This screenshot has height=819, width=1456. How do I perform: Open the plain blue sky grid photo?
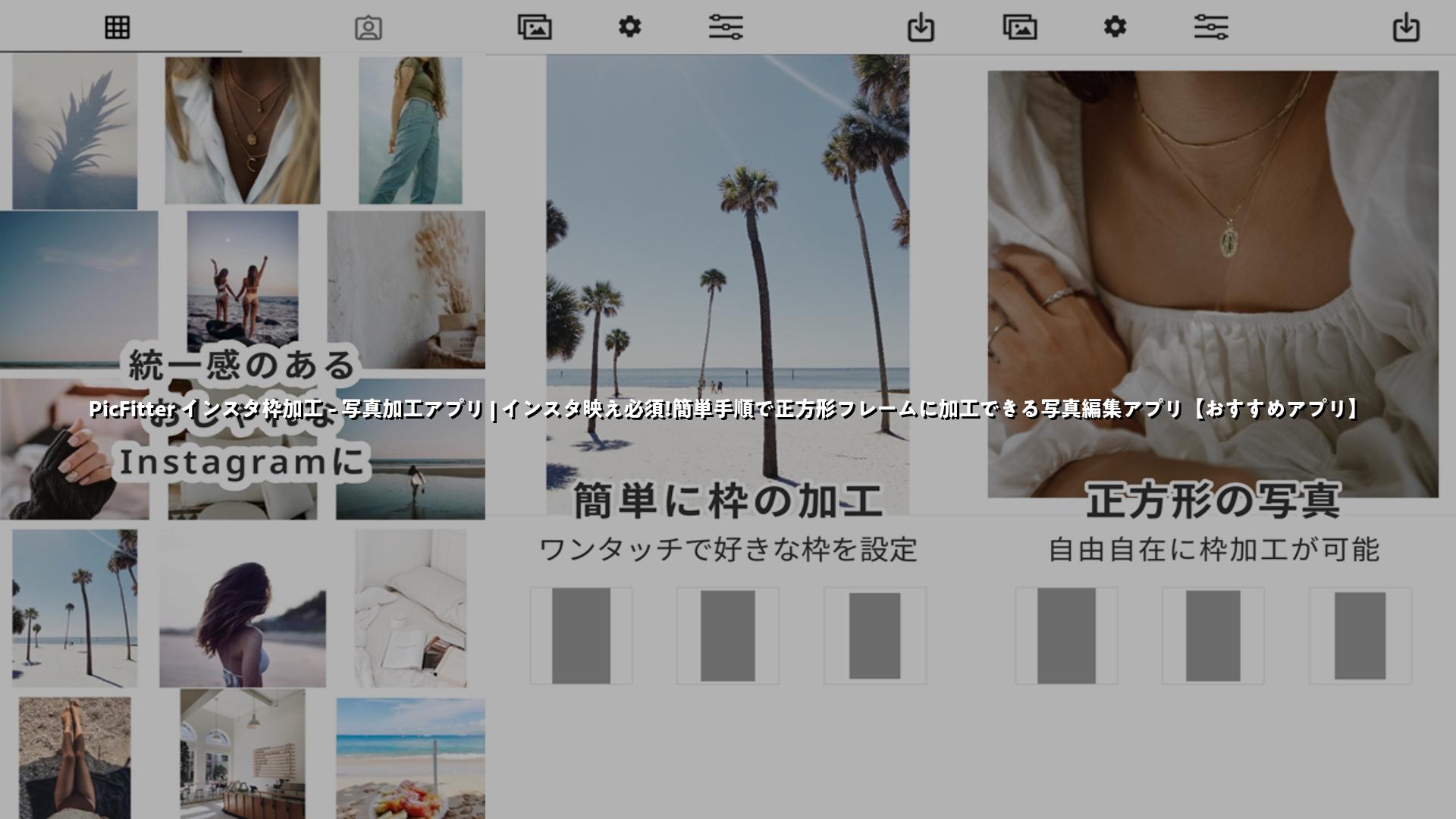tap(79, 289)
